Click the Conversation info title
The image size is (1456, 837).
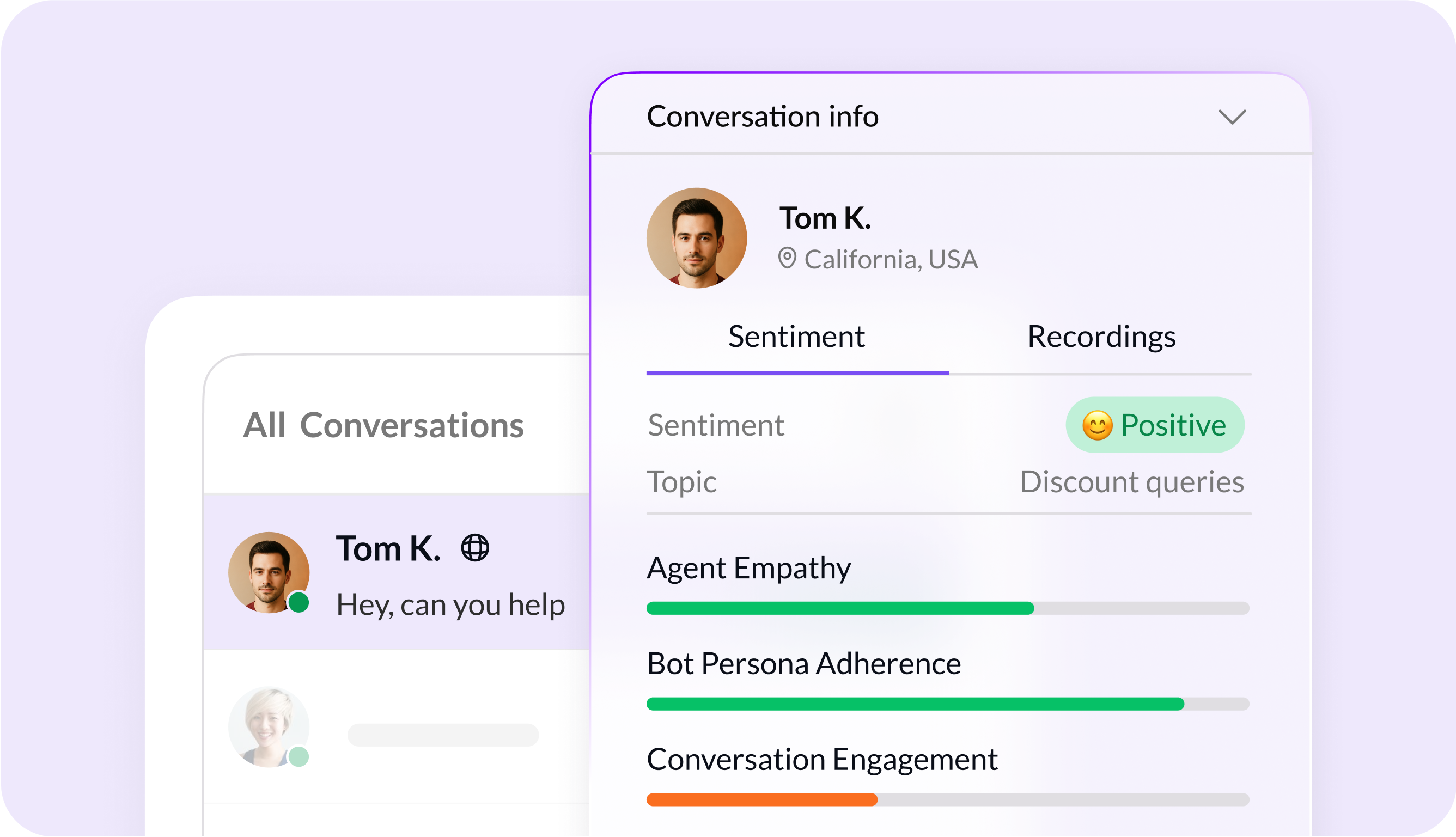(762, 116)
